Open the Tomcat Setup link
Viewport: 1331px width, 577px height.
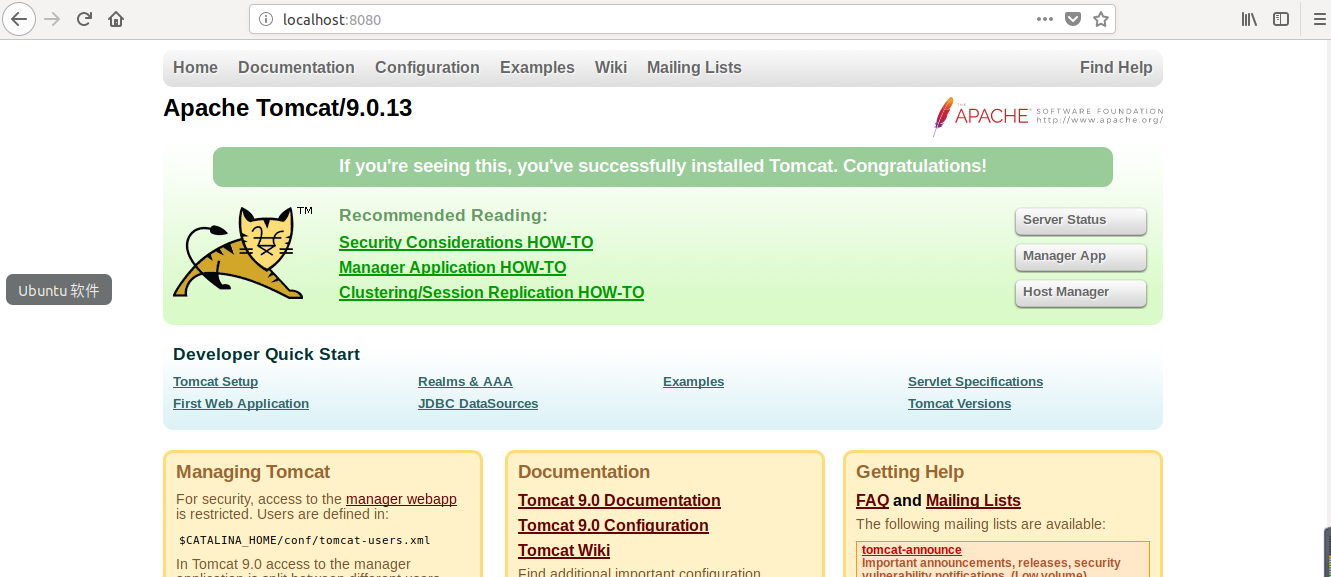point(215,382)
